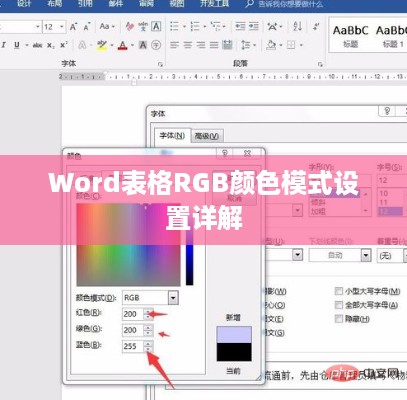Apply the 标题 style
407x400 pixels.
click(x=350, y=36)
